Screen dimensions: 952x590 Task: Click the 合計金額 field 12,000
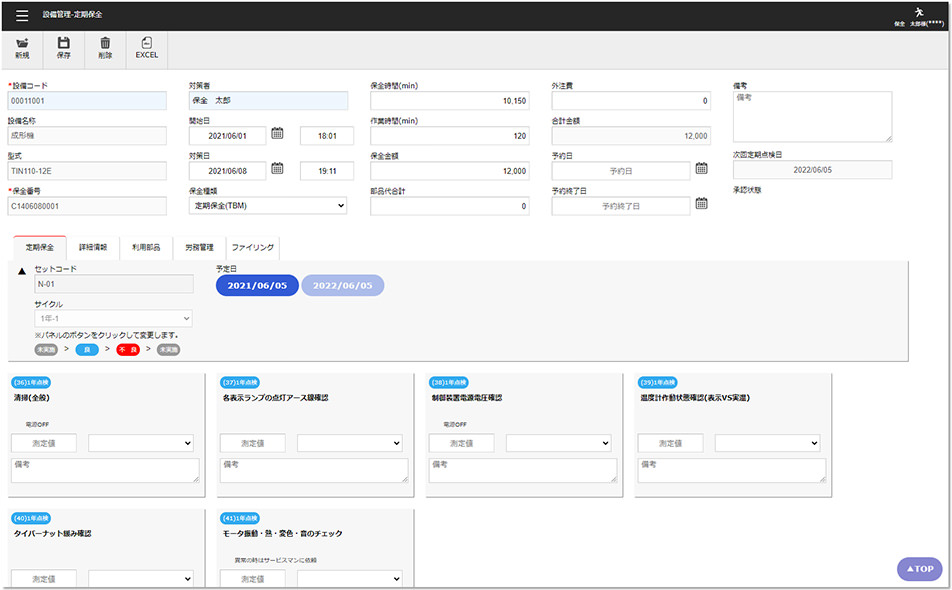(631, 136)
